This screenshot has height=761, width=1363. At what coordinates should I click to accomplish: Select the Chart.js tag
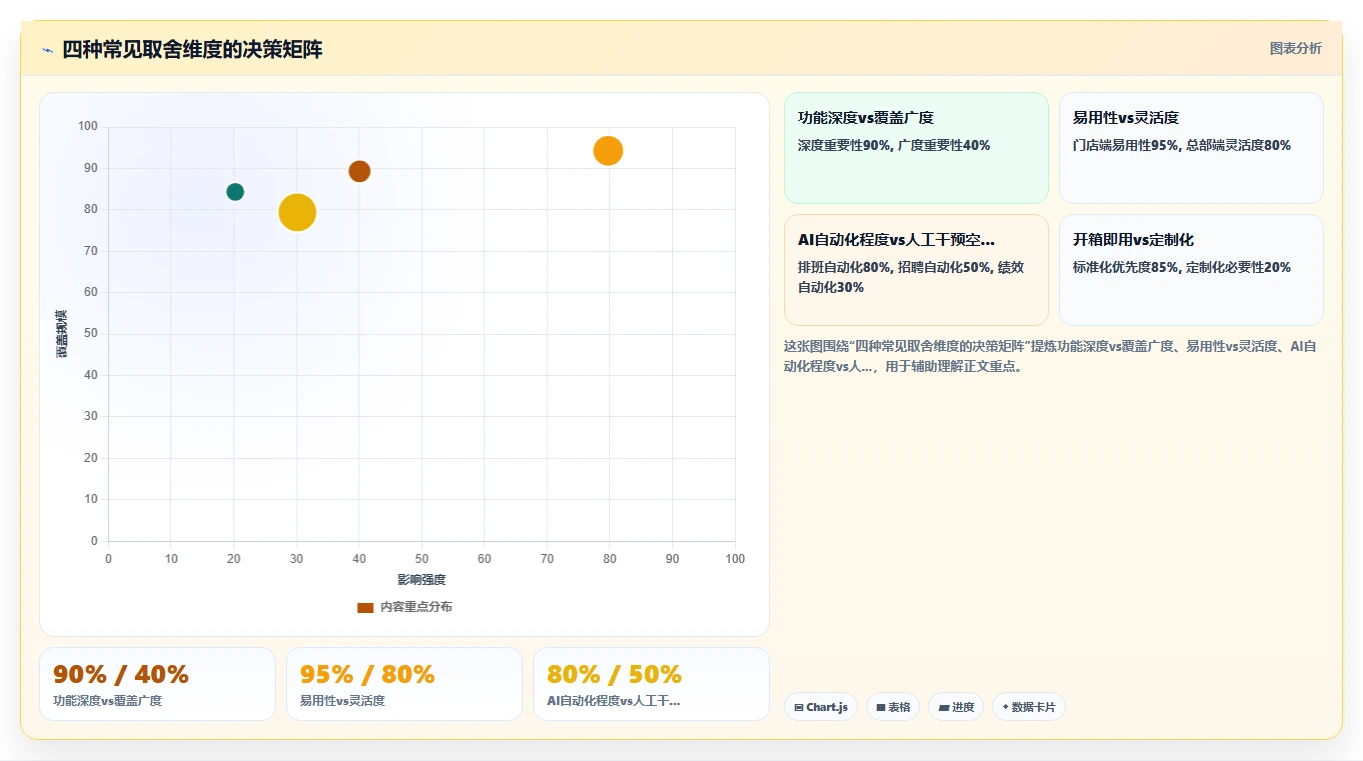coord(821,707)
